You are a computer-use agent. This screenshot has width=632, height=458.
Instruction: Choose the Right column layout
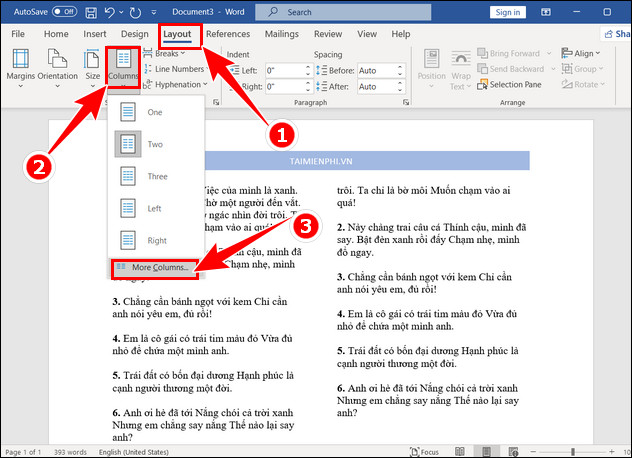[156, 240]
